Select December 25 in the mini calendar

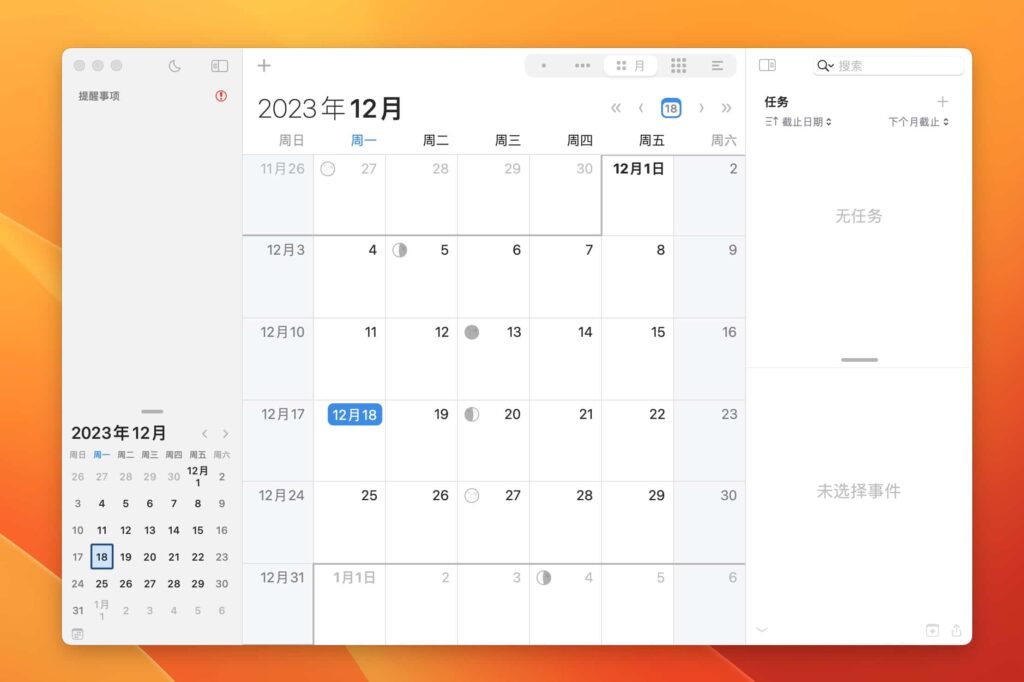(101, 584)
